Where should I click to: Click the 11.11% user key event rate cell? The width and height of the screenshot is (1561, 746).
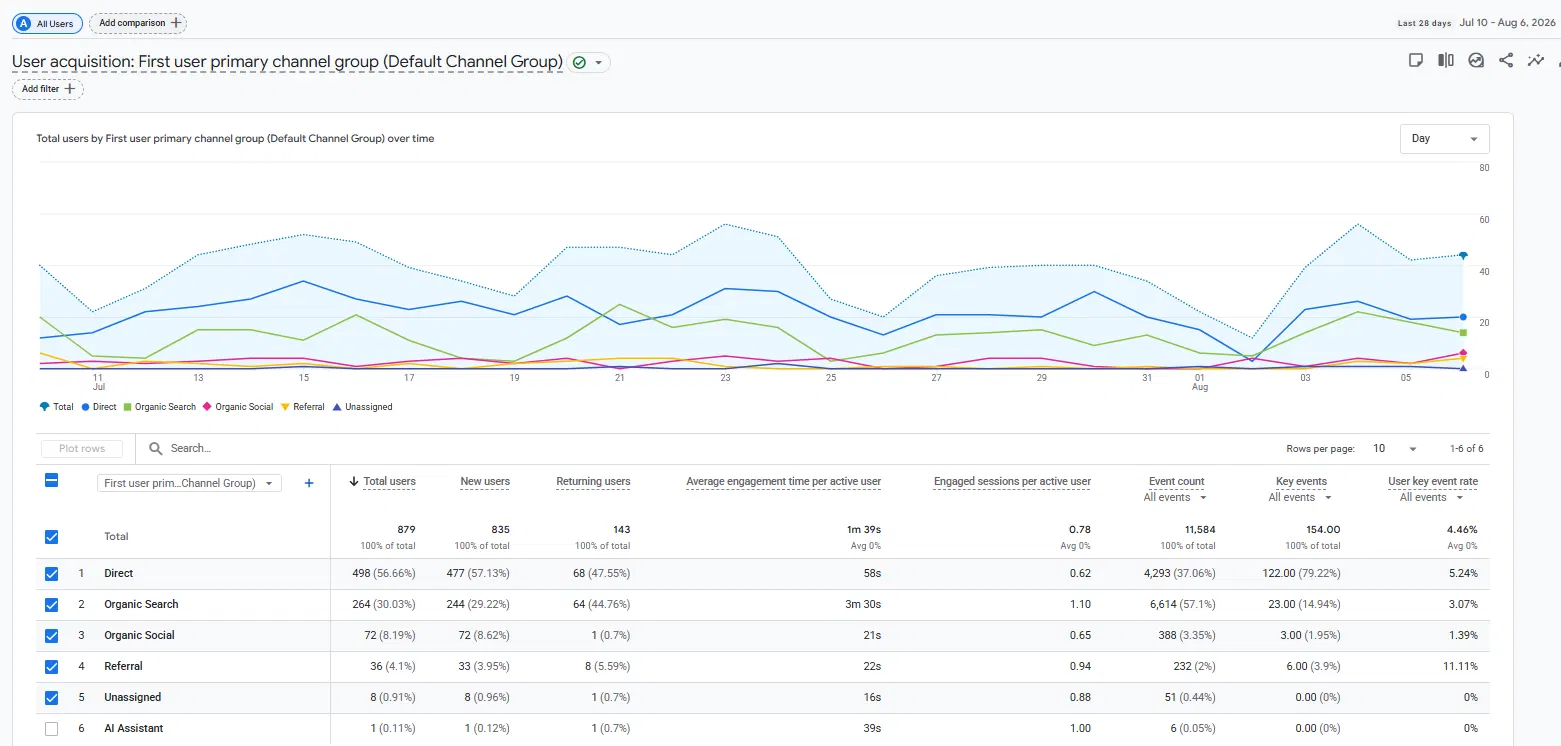1460,667
